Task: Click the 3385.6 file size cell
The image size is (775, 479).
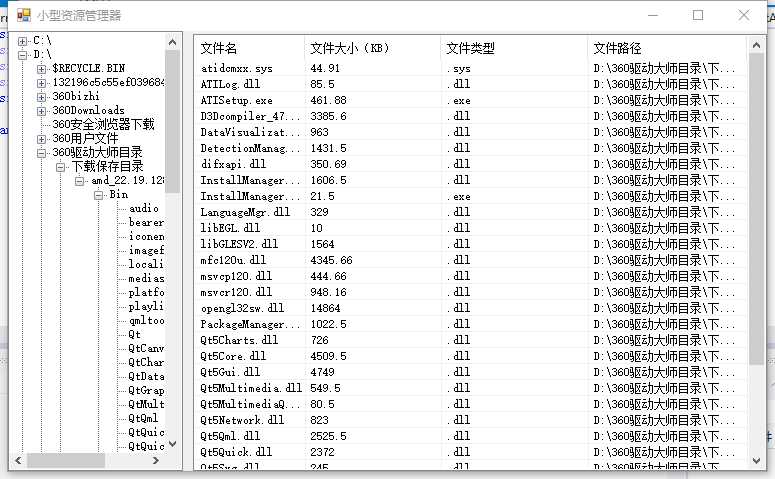Action: (328, 116)
